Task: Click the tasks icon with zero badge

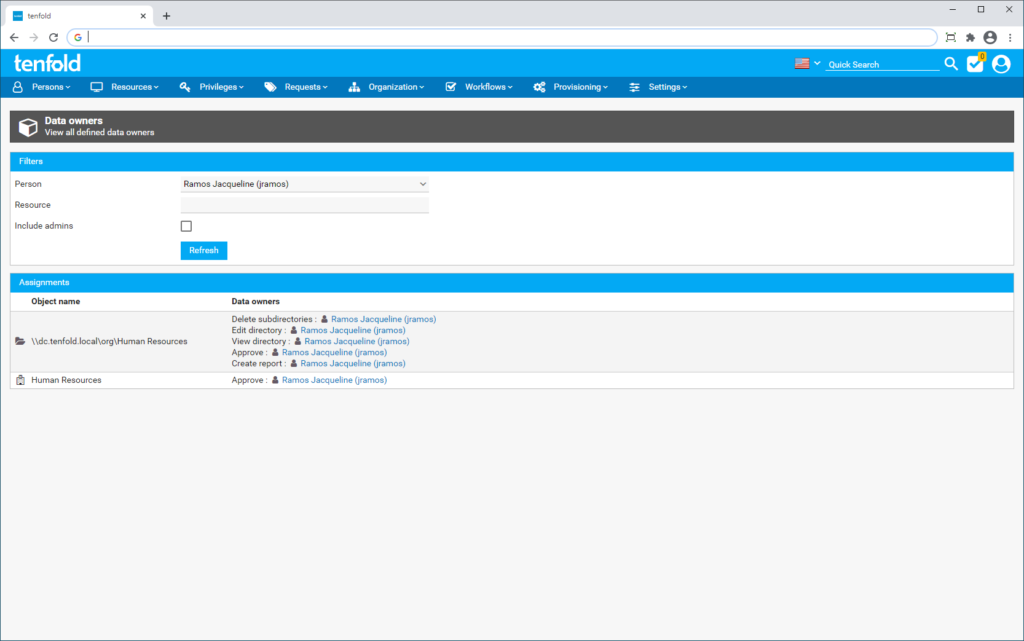Action: 974,63
